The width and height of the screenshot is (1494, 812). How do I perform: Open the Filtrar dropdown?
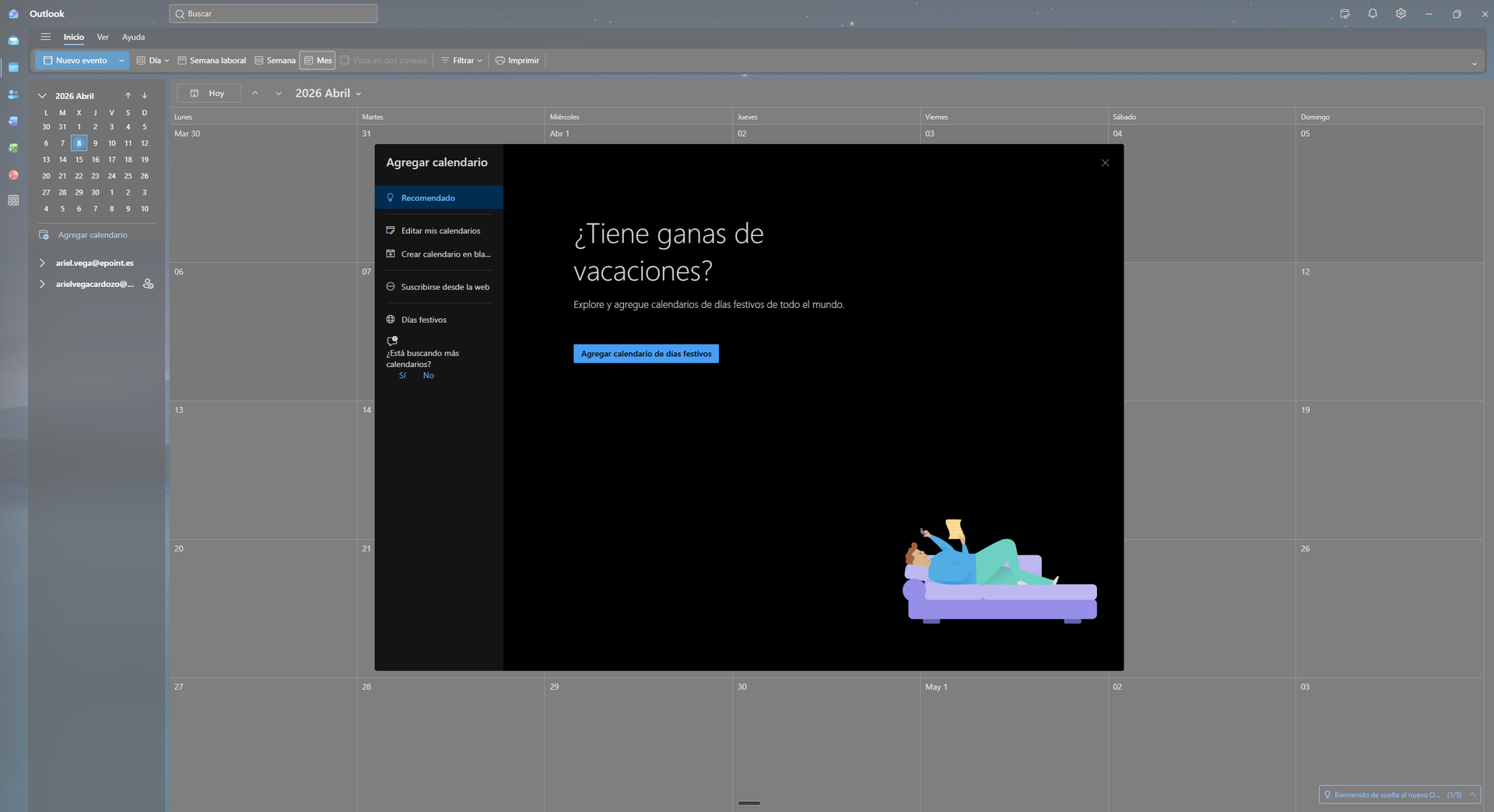462,61
